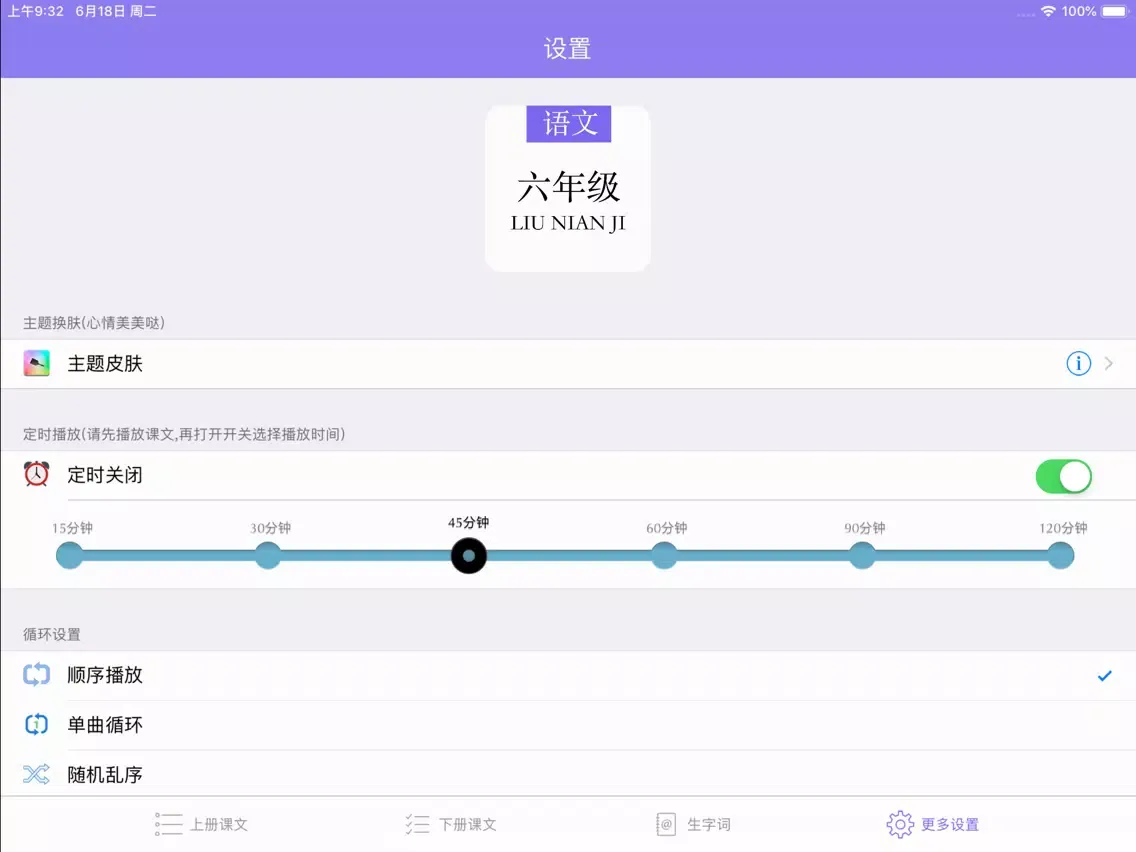This screenshot has height=852, width=1136.
Task: Tap the Wi-Fi status icon
Action: 1048,11
